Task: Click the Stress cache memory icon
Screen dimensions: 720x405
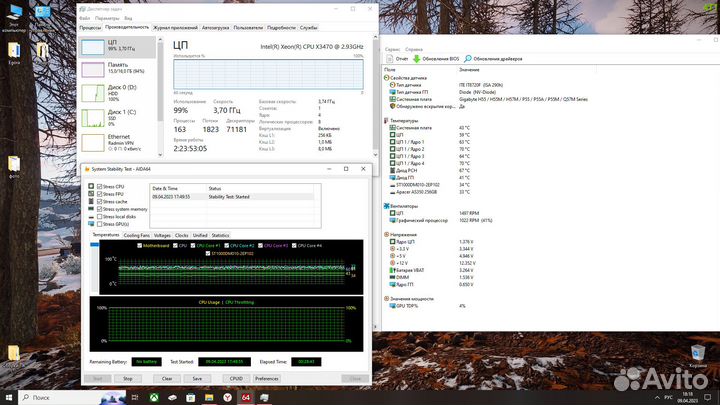Action: pyautogui.click(x=91, y=202)
